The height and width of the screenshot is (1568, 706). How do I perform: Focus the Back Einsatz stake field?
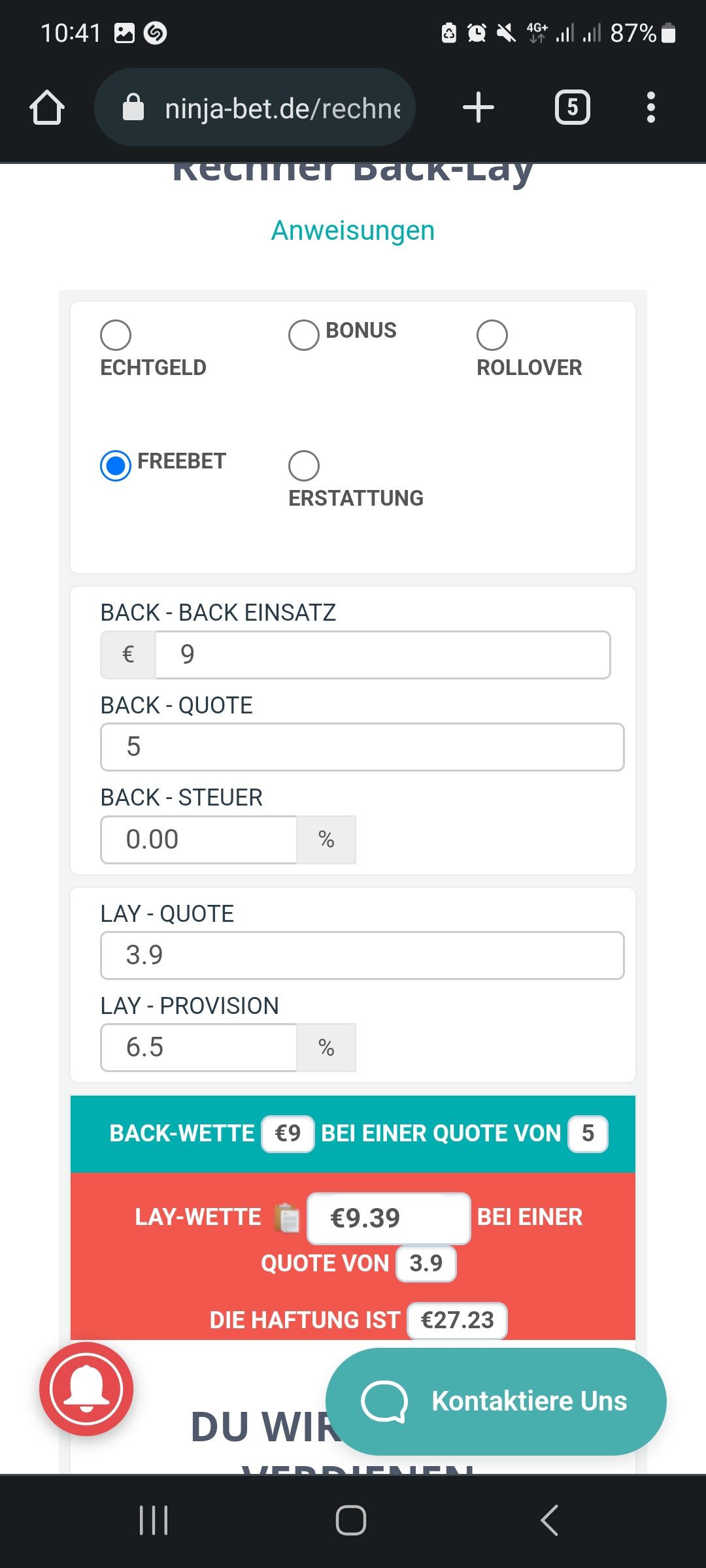(382, 655)
